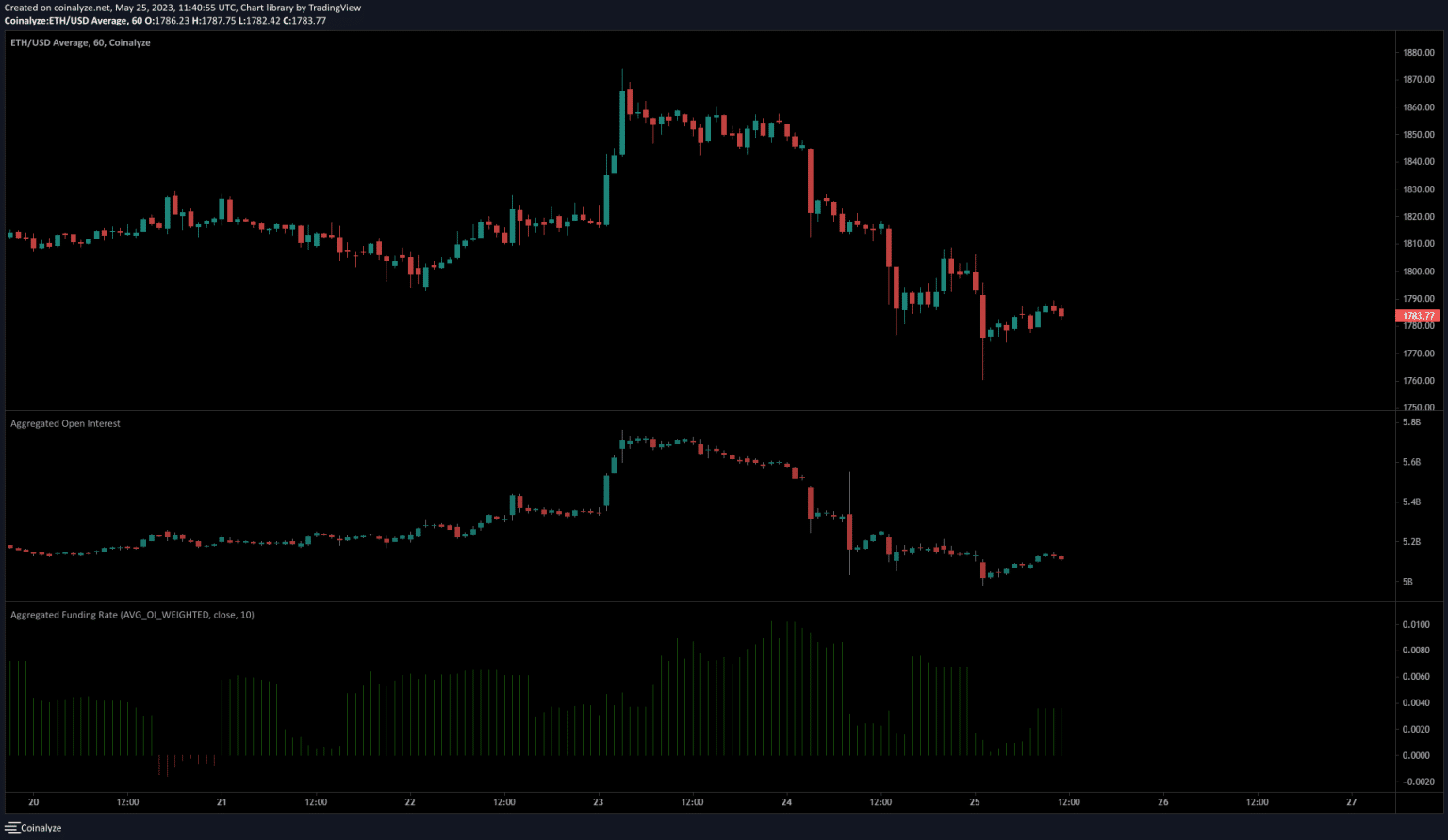This screenshot has height=840, width=1448.
Task: Click the 1810.00 price axis label
Action: (x=1418, y=244)
